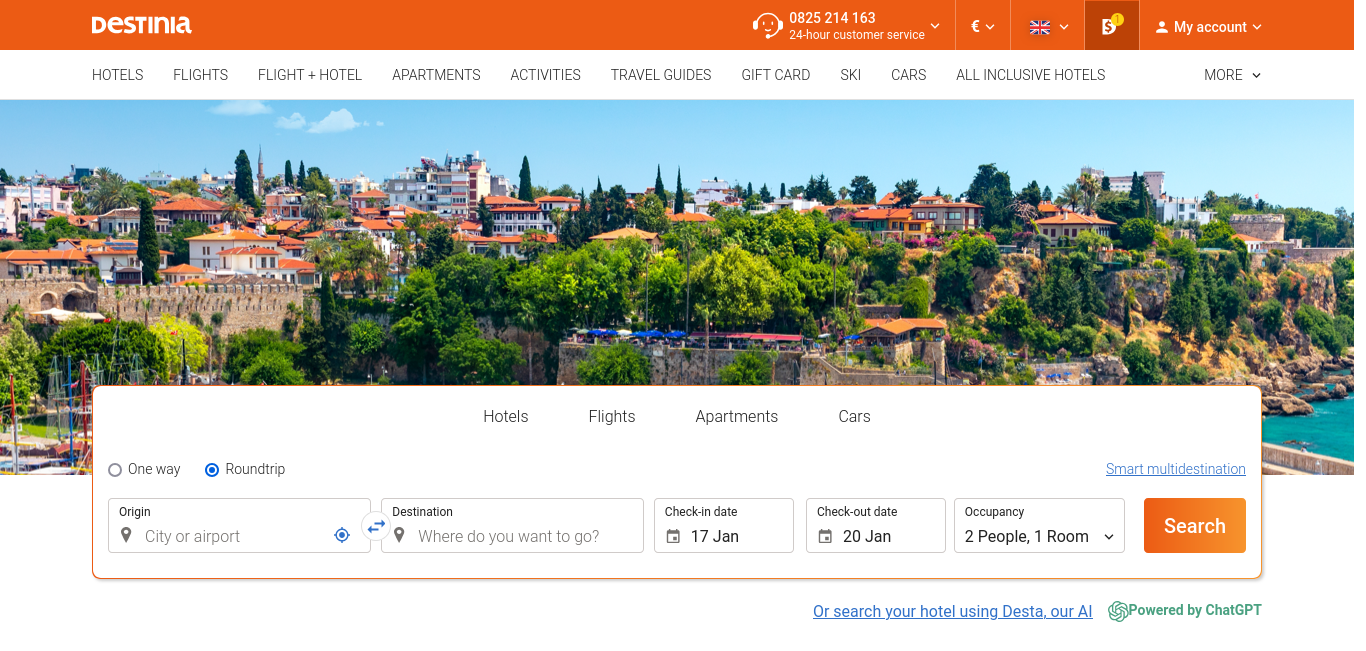Viewport: 1366px width, 651px height.
Task: Click the ChatGPT logo icon
Action: tap(1118, 611)
